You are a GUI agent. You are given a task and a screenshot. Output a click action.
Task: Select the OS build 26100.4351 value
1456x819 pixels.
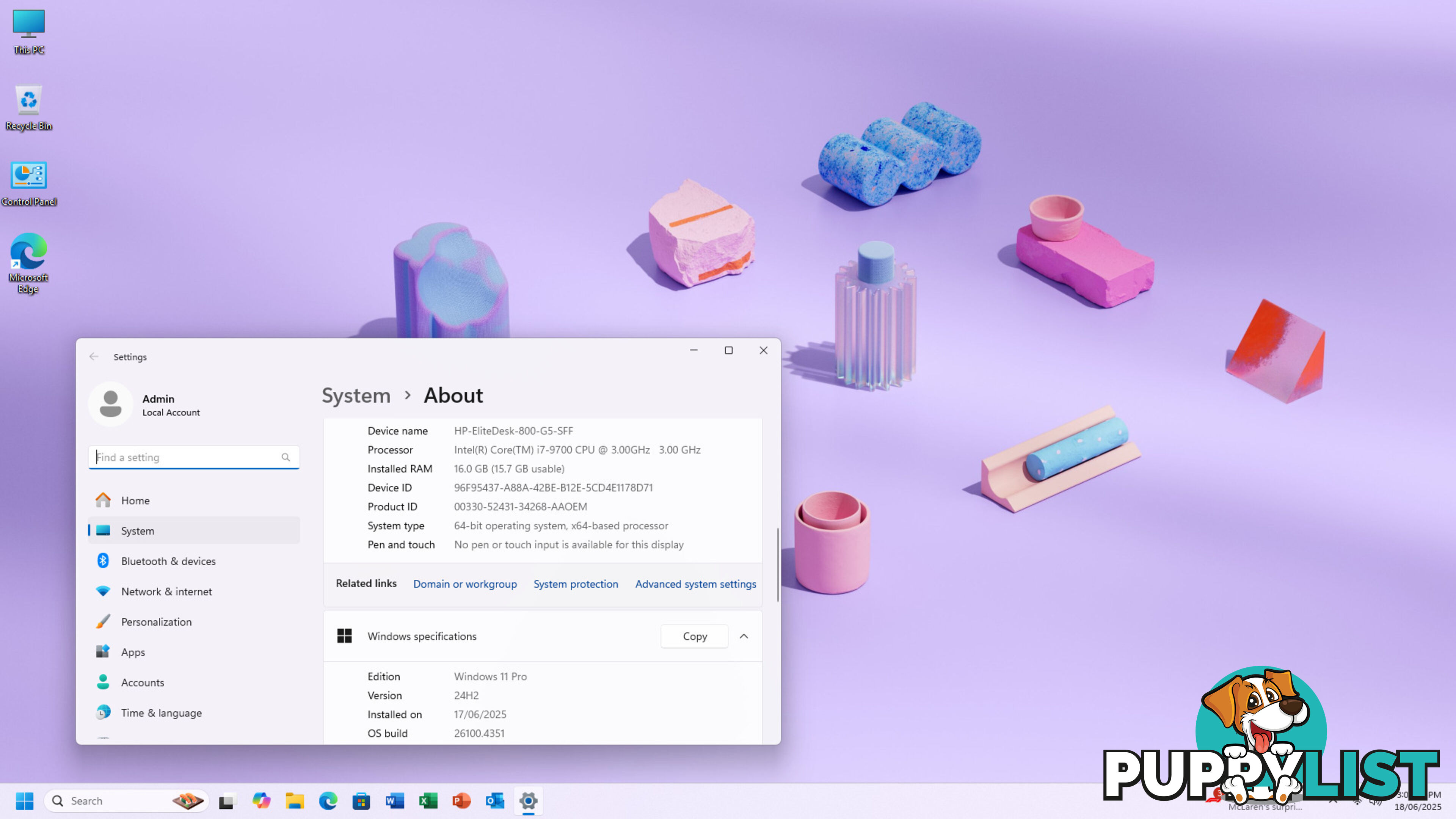click(x=479, y=733)
